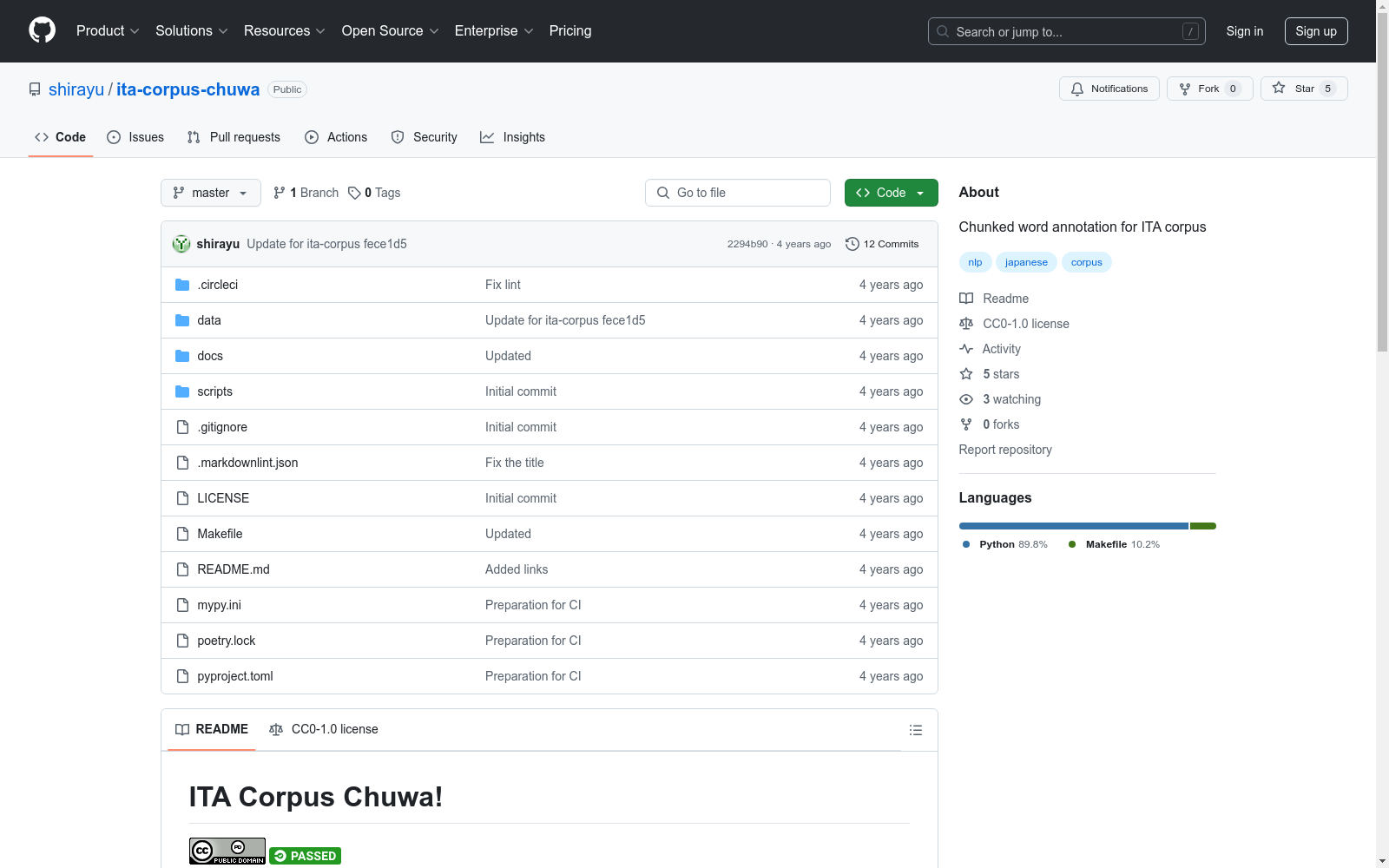The image size is (1389, 868).
Task: Open the latest commit hash 2294b90
Action: (x=747, y=244)
